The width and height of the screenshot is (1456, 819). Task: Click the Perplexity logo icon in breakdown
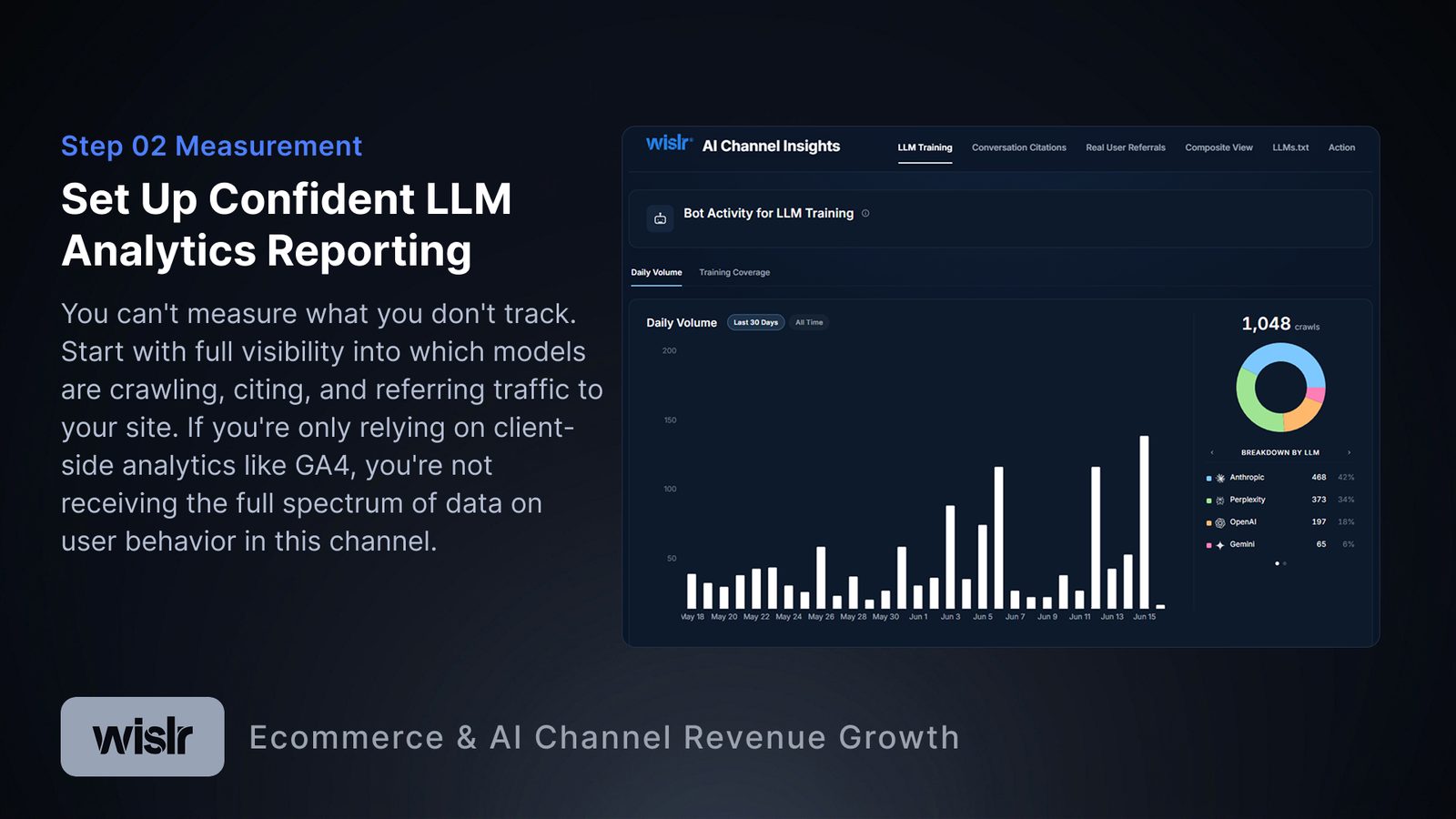click(1220, 500)
